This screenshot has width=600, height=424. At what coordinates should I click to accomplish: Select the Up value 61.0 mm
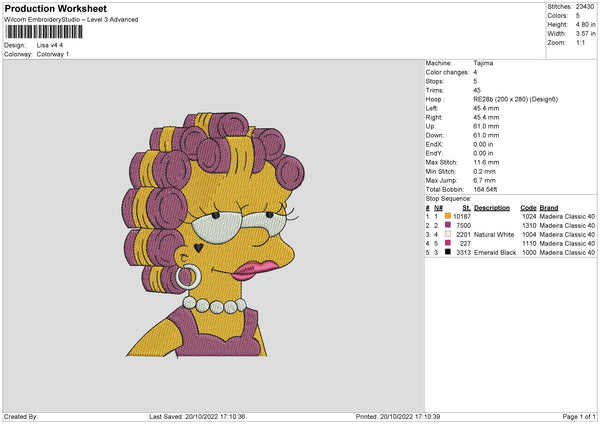[486, 126]
